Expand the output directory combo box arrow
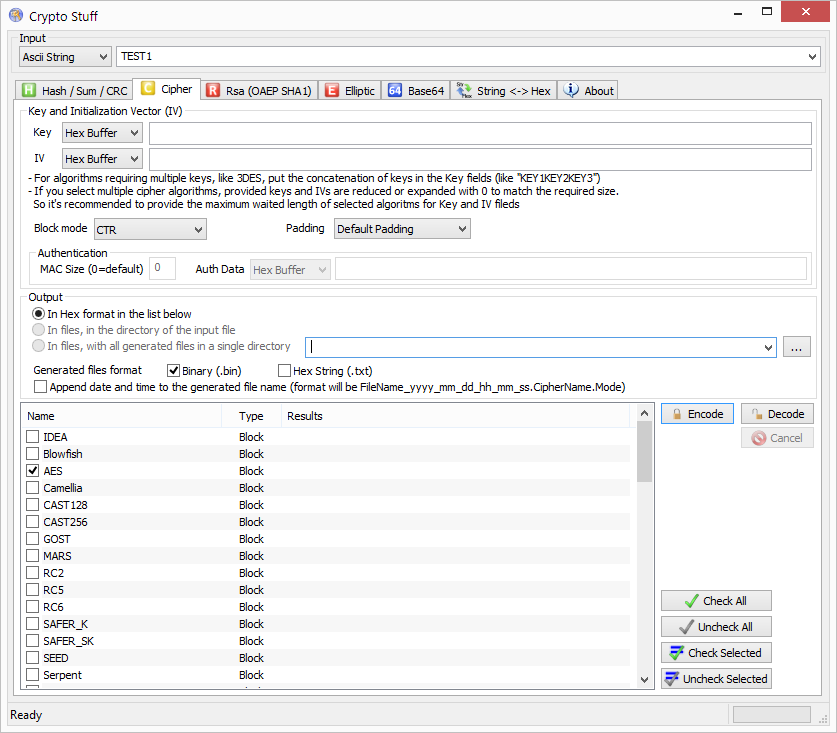Screen dimensions: 837x733 768,348
